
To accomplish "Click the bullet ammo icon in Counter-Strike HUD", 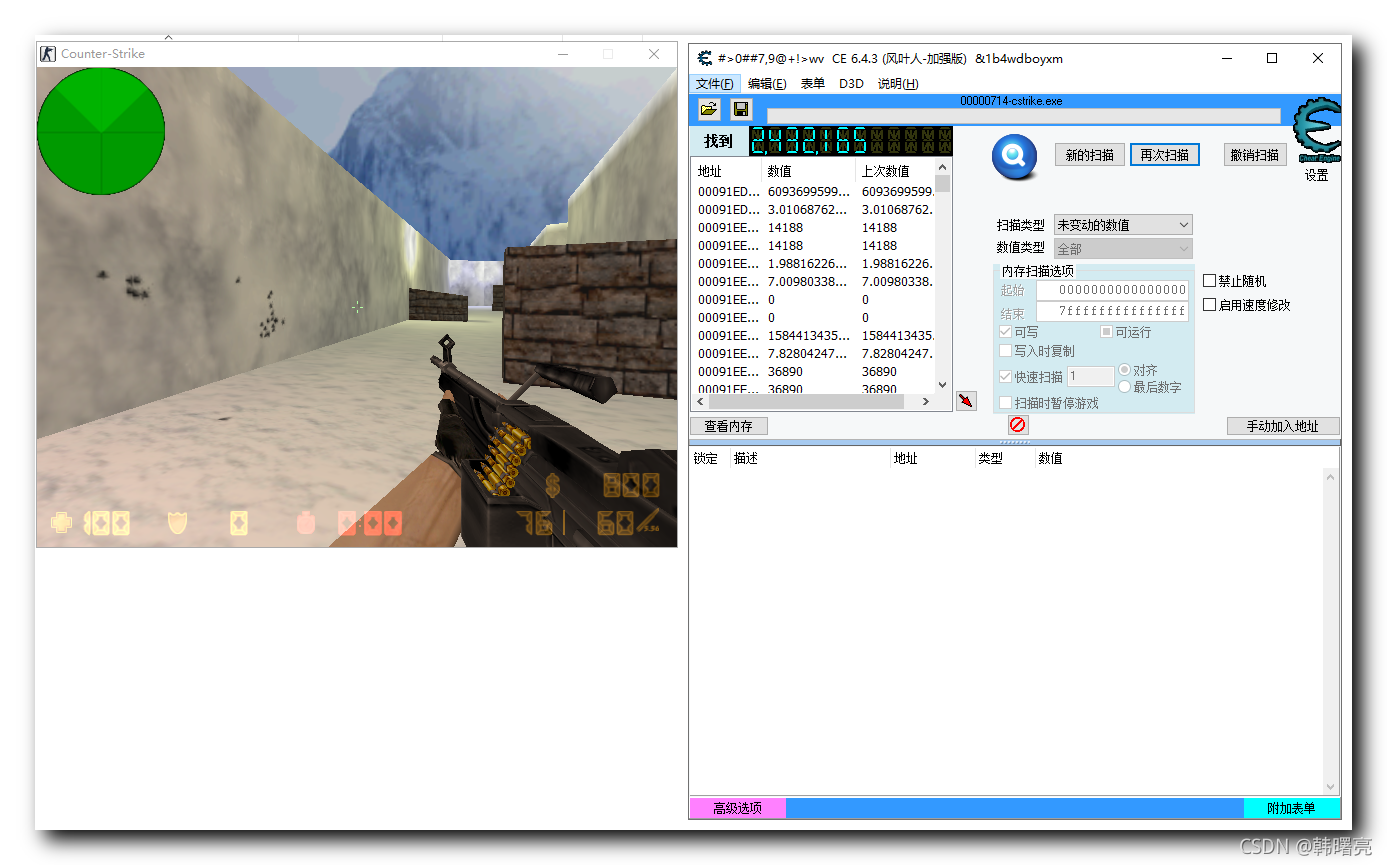I will [x=648, y=521].
